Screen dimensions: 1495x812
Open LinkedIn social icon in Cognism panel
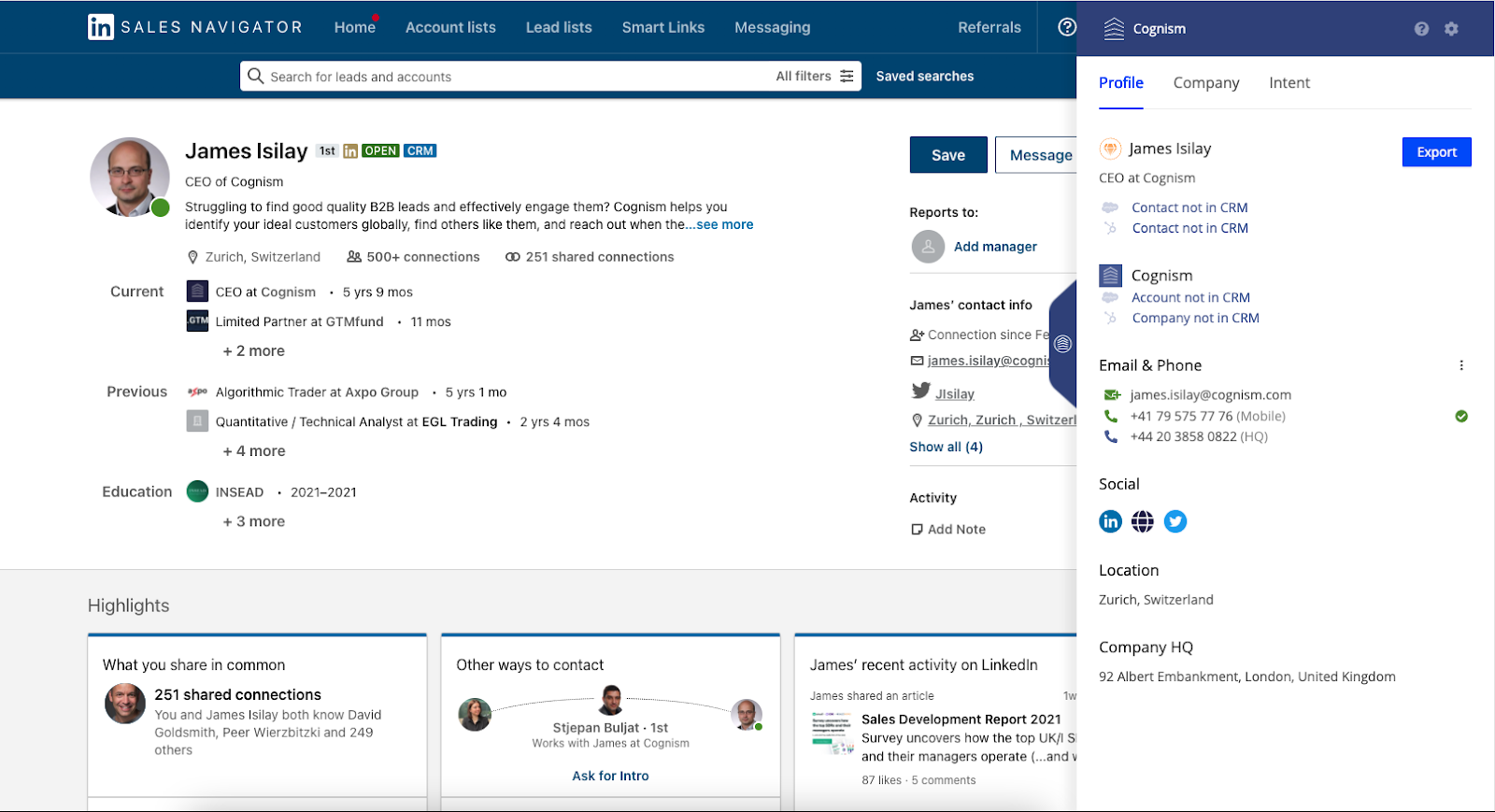(x=1110, y=521)
